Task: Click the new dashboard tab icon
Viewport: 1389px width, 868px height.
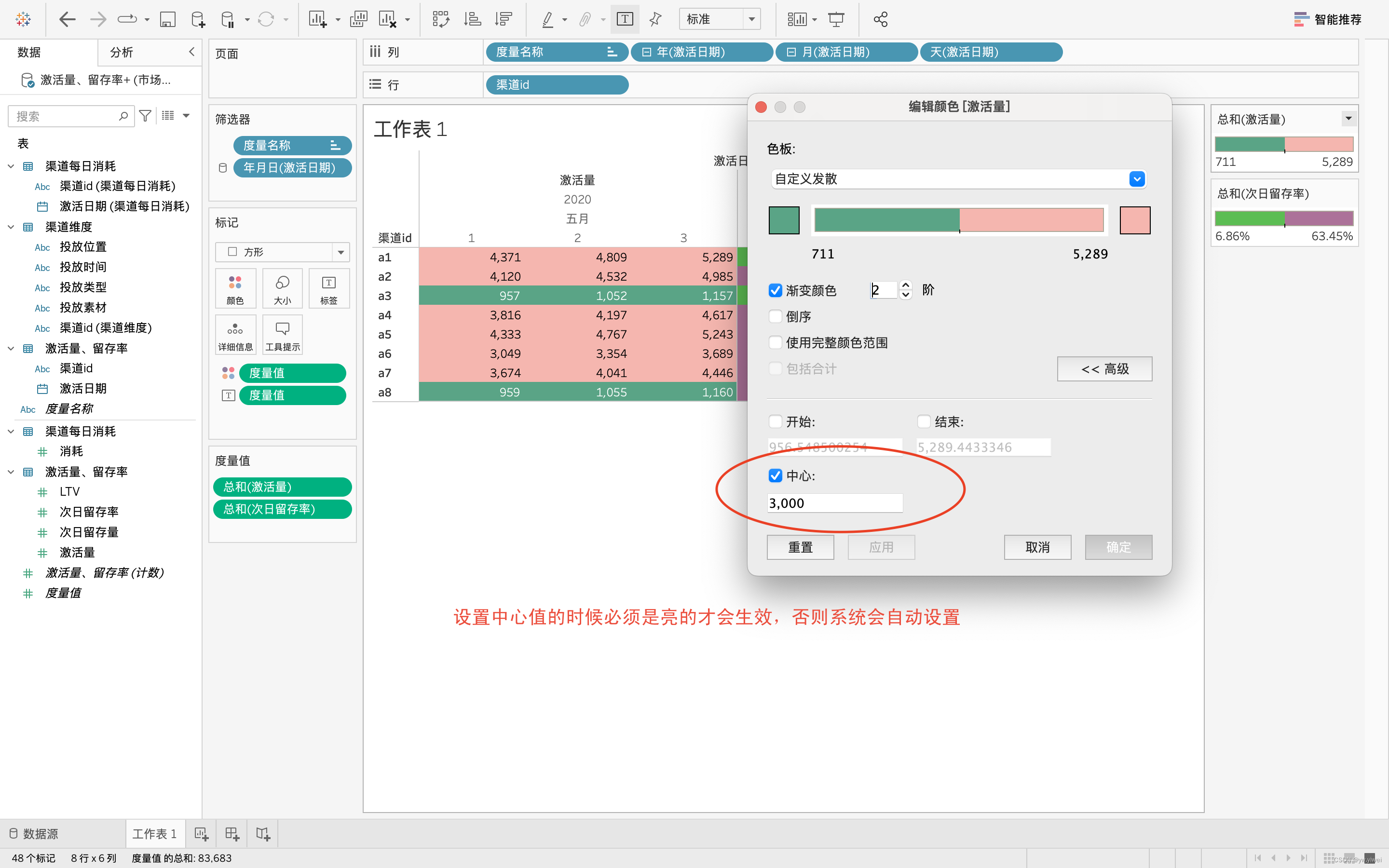Action: tap(232, 834)
